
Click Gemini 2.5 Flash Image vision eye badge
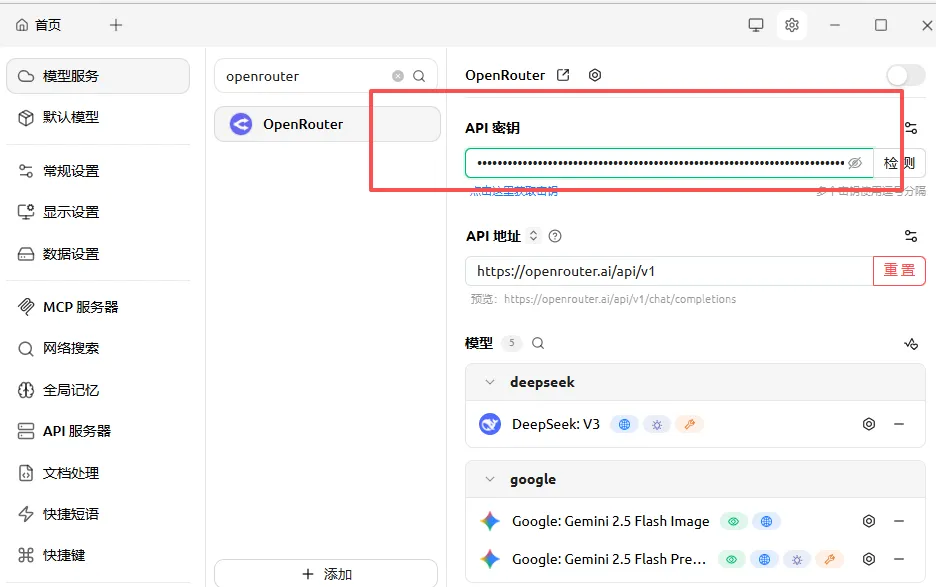tap(734, 521)
